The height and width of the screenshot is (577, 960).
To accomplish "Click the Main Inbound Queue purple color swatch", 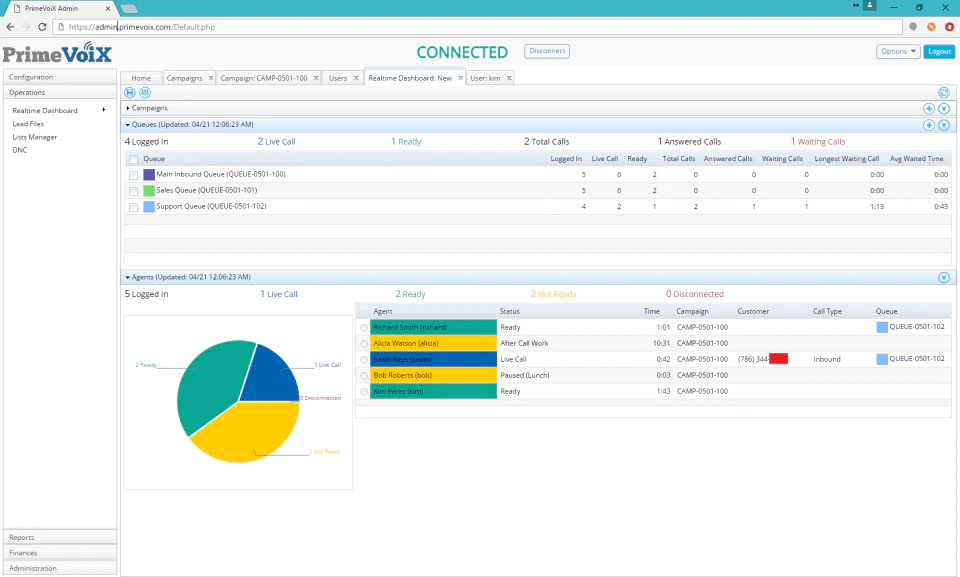I will coord(149,175).
